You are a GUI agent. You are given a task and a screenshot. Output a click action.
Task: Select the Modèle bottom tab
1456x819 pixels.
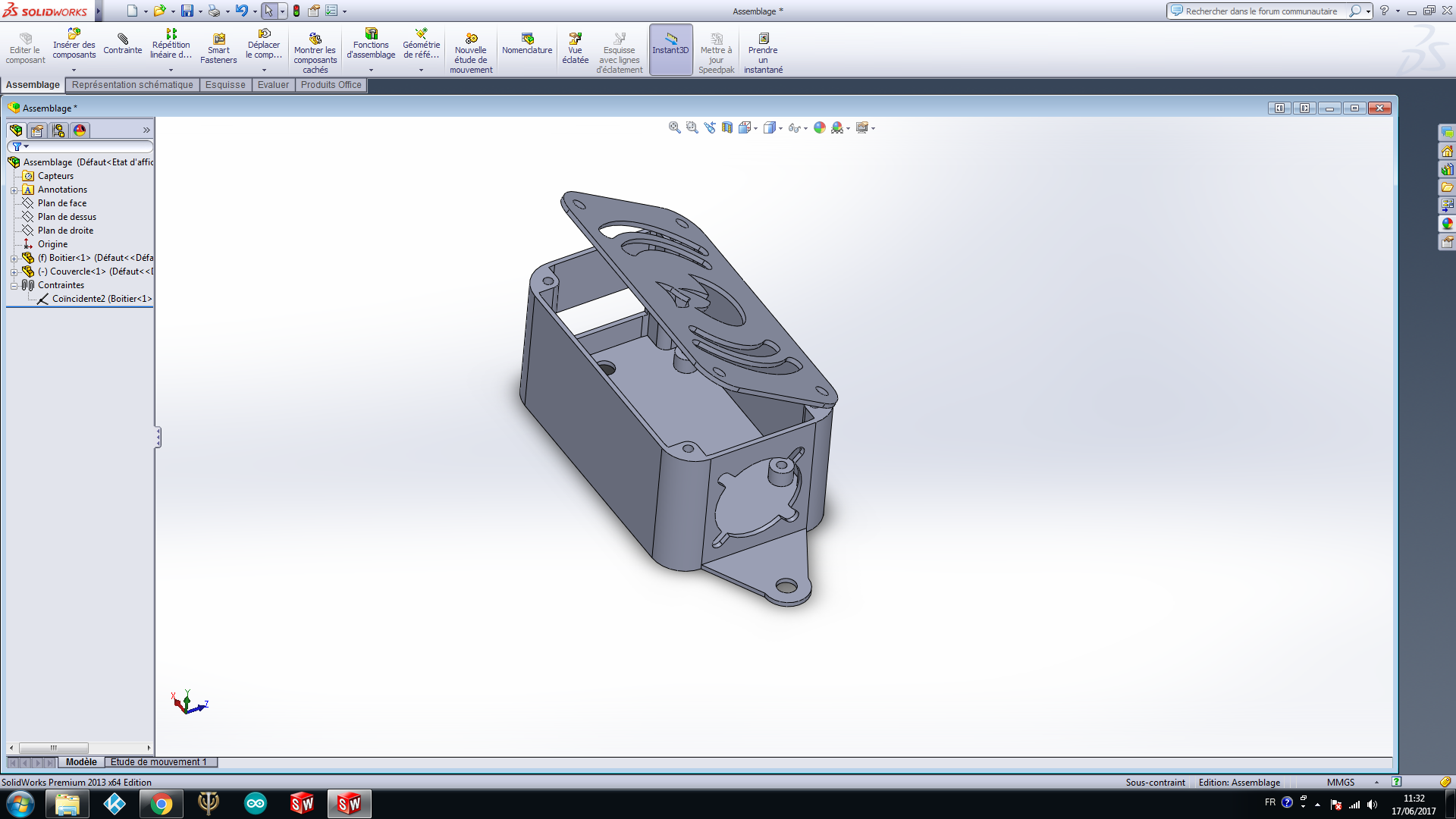tap(81, 762)
